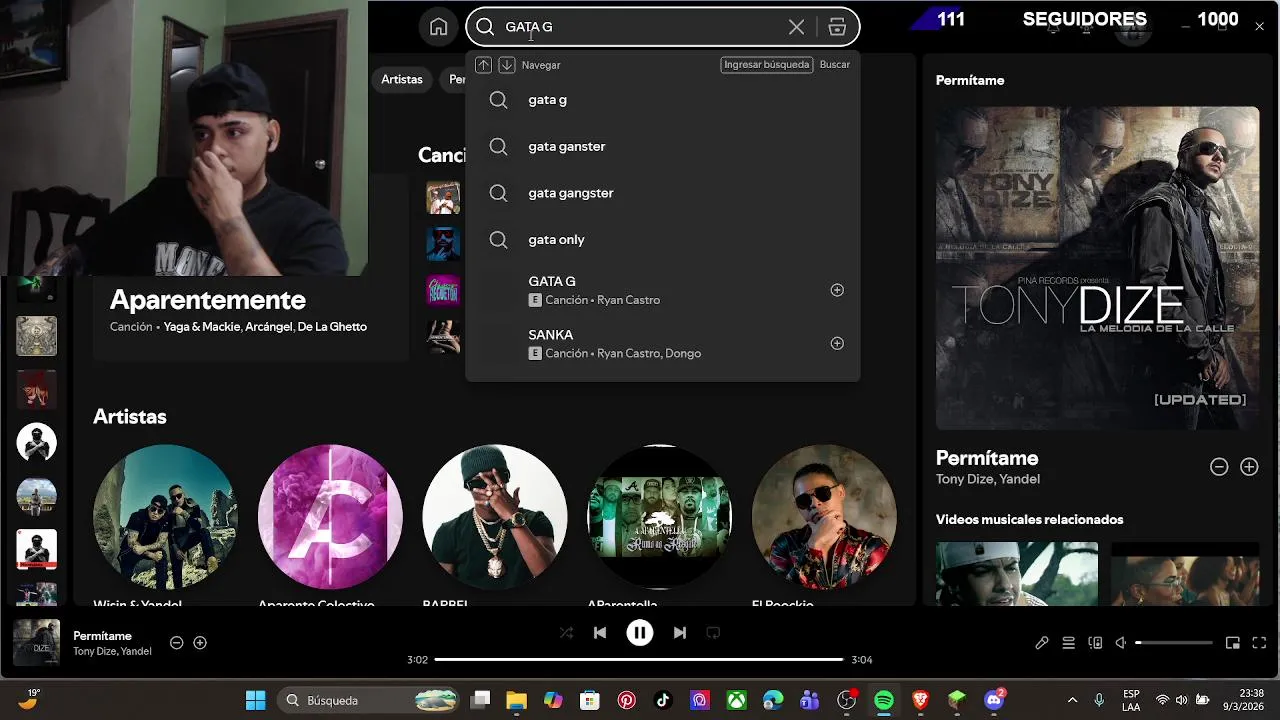The image size is (1280, 720).
Task: Open the Windows Start menu
Action: (x=255, y=700)
